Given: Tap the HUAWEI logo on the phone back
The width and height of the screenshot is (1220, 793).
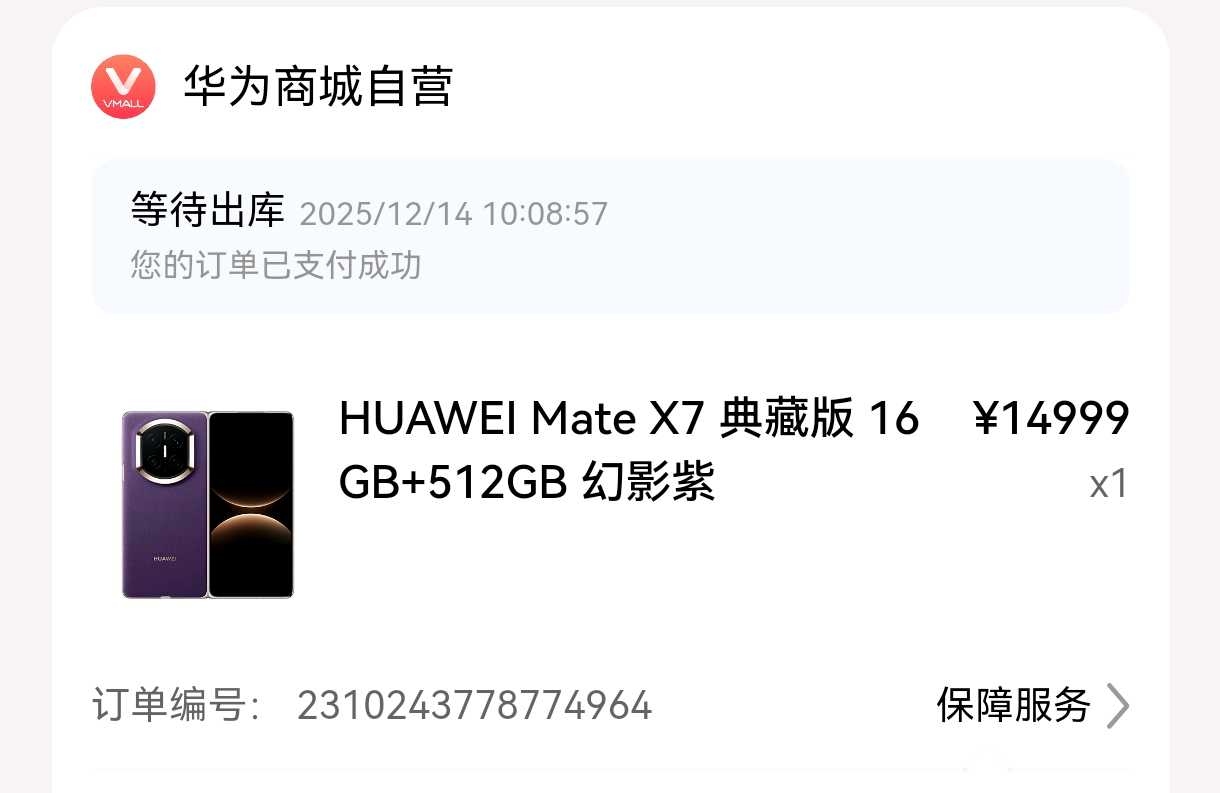Looking at the screenshot, I should tap(165, 559).
